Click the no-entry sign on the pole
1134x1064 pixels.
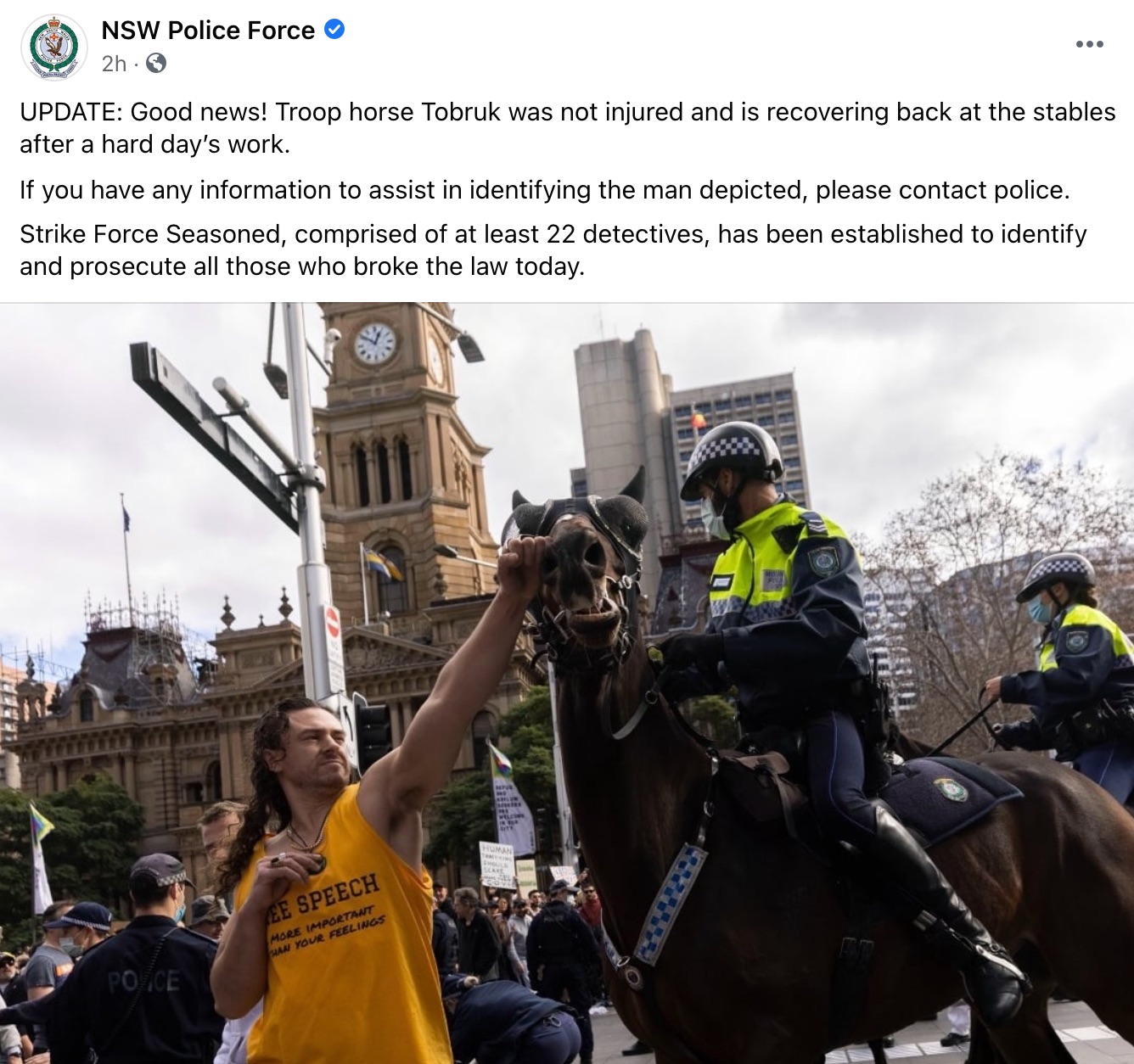click(x=333, y=622)
